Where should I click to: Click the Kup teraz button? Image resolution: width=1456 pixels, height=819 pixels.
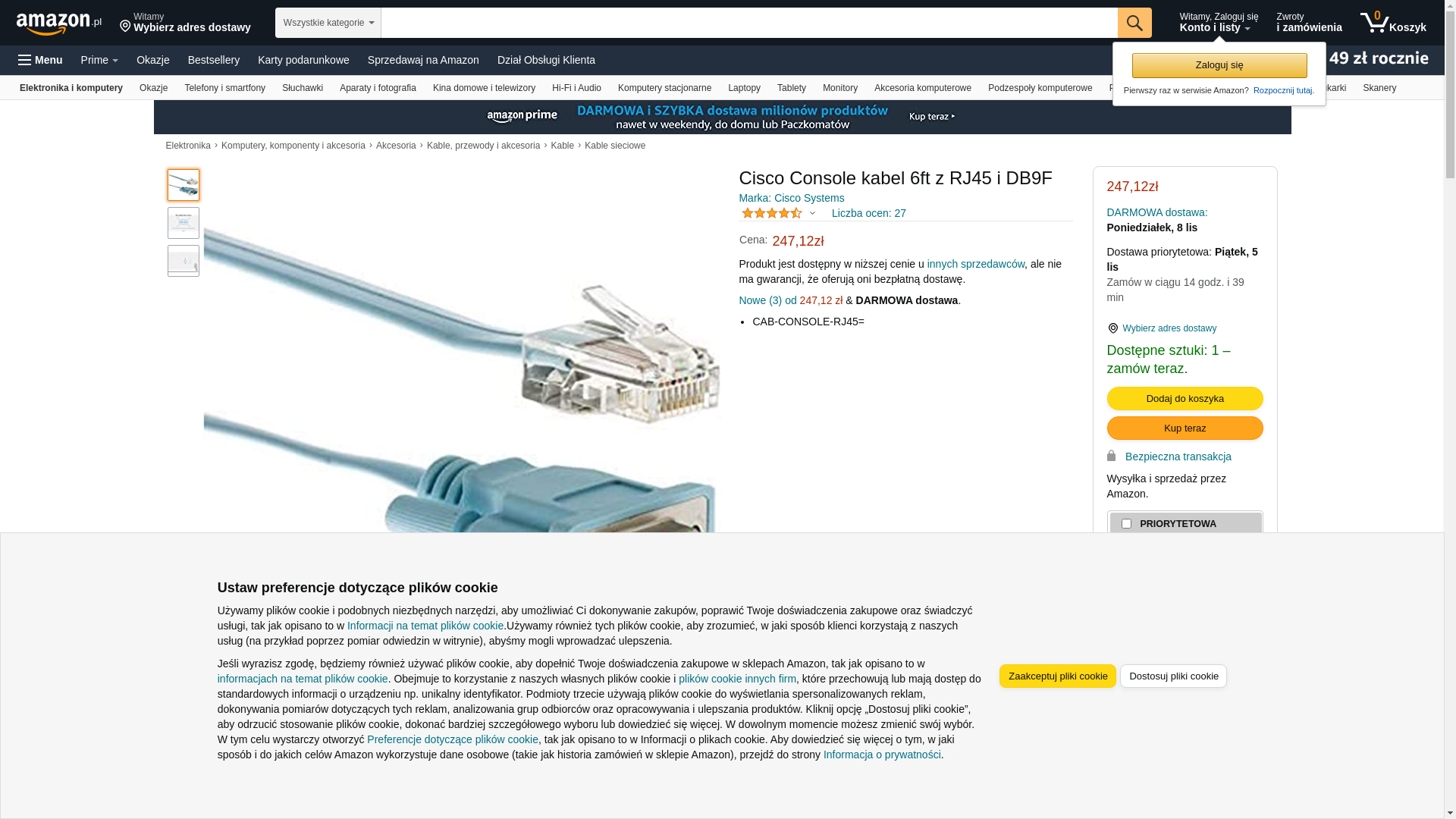[x=1185, y=428]
